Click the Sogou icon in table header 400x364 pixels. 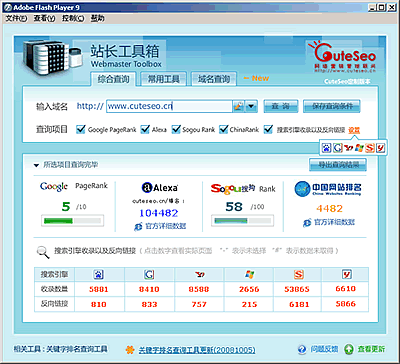pyautogui.click(x=299, y=274)
